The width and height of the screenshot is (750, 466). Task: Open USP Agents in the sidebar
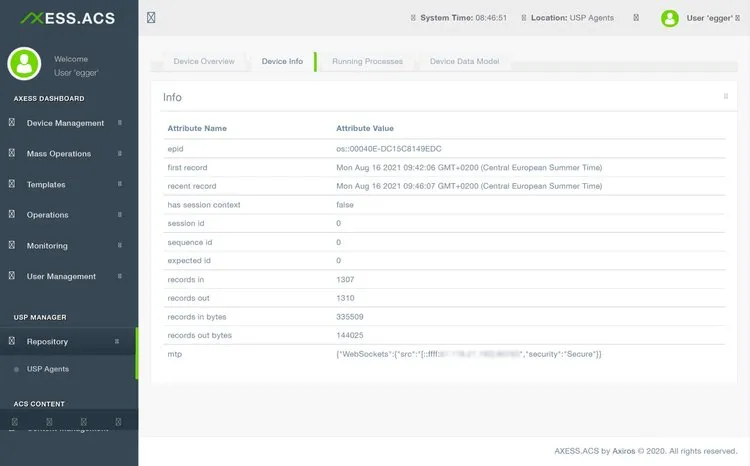click(48, 370)
